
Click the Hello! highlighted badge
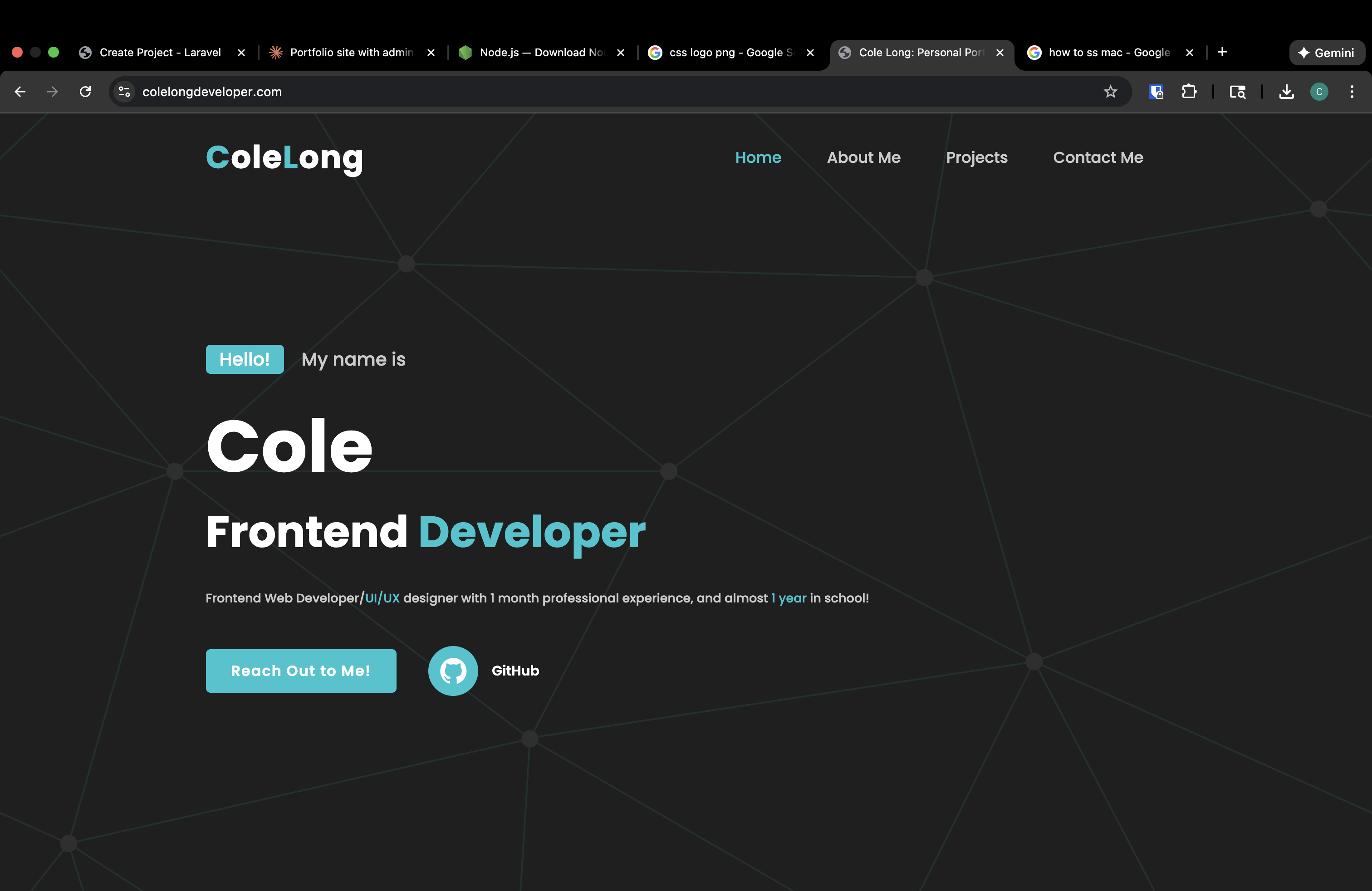[x=245, y=359]
